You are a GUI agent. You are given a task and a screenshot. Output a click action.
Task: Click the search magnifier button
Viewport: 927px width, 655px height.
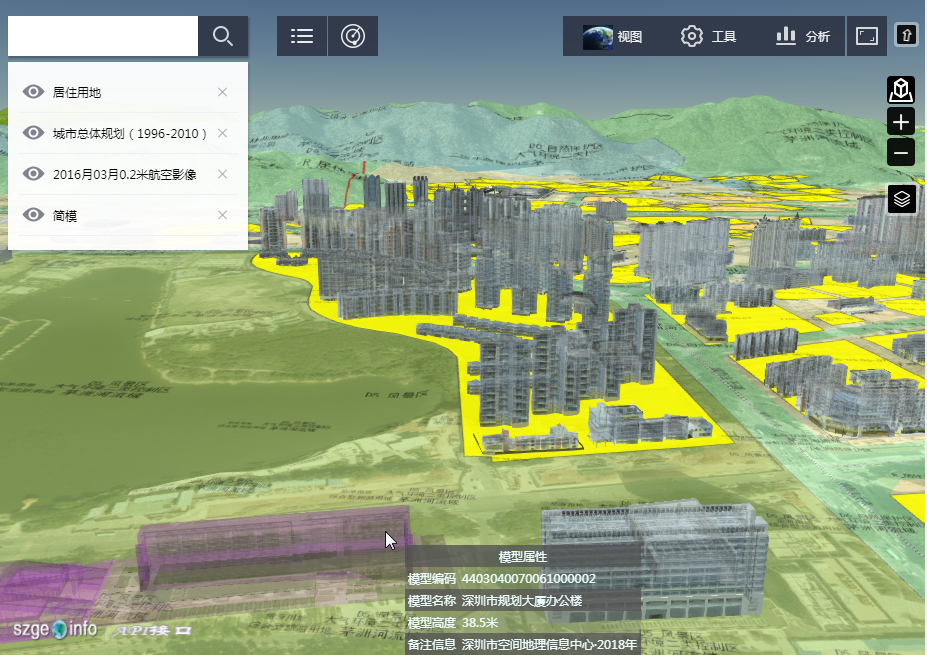pyautogui.click(x=223, y=37)
